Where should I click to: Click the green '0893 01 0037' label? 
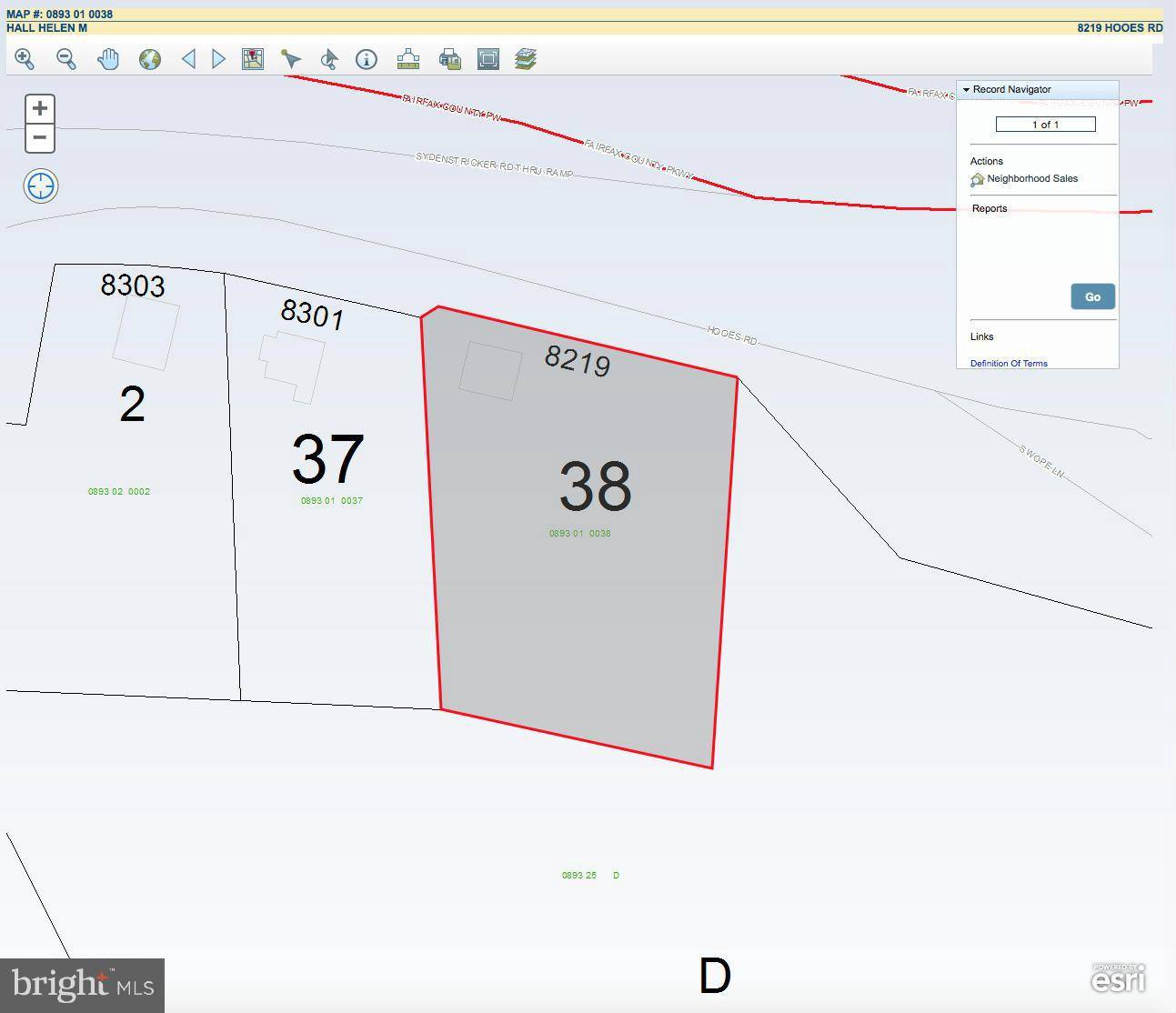332,501
